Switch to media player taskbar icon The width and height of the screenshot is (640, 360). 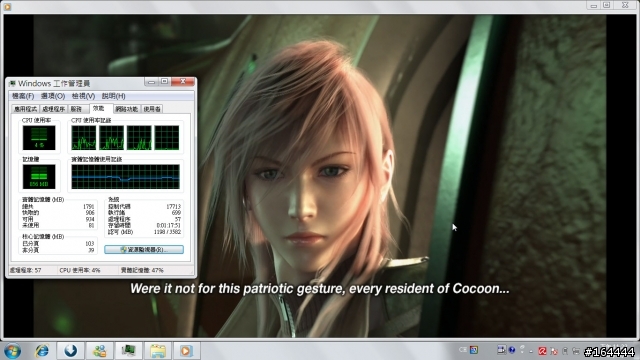186,351
